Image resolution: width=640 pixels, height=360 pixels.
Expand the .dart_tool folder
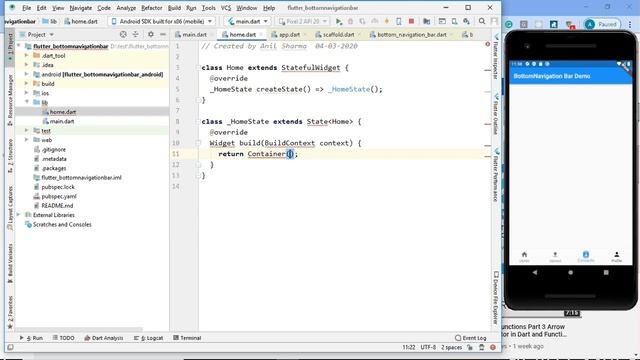pyautogui.click(x=27, y=56)
